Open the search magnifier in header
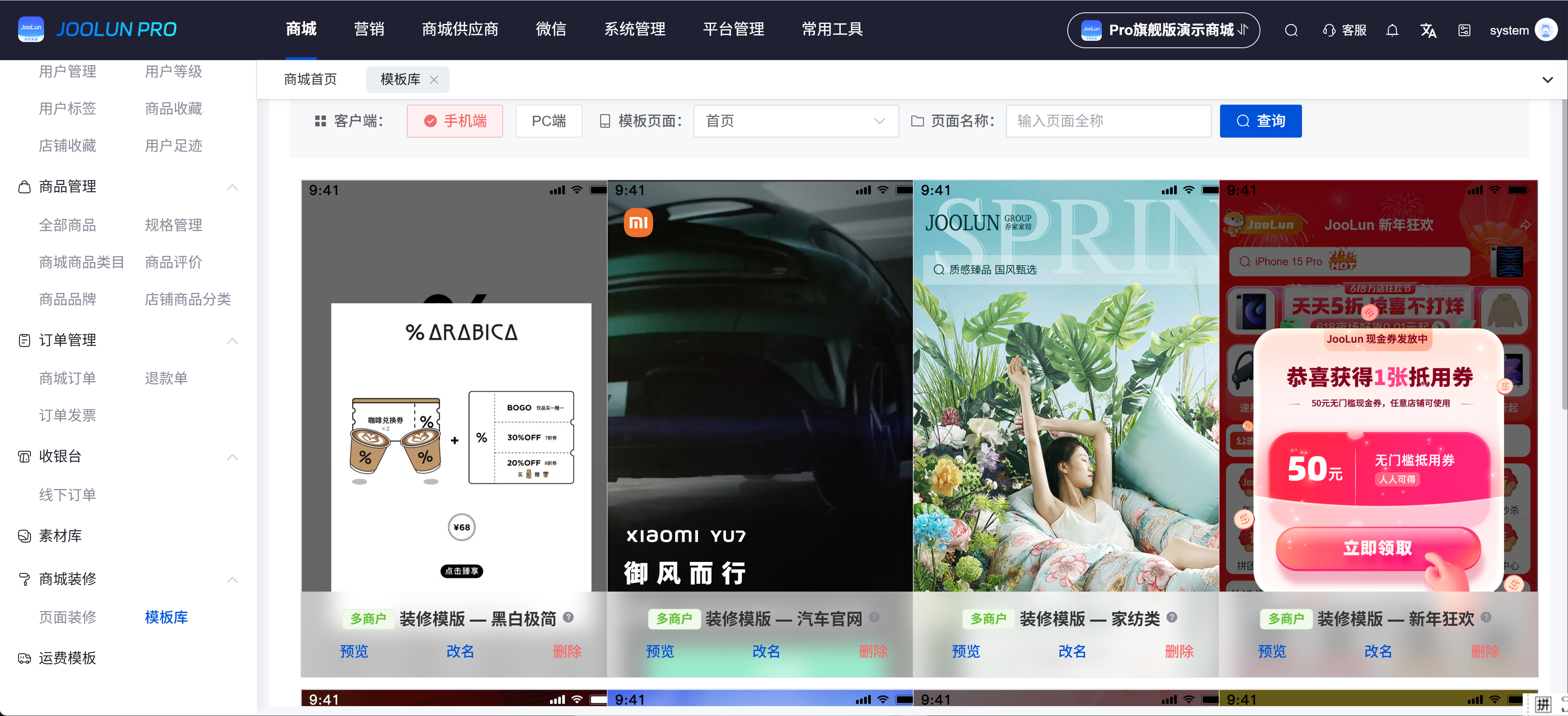This screenshot has width=1568, height=716. tap(1291, 30)
